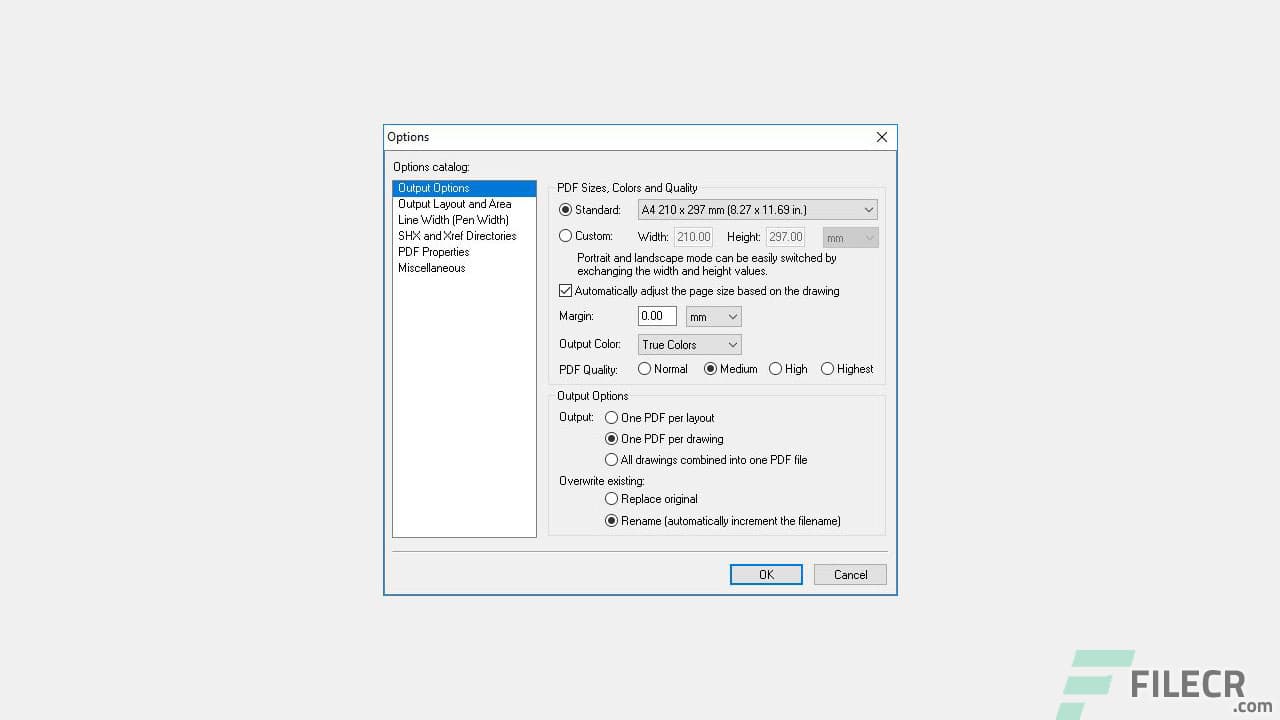Open the standard paper size dropdown
The width and height of the screenshot is (1280, 720).
(x=867, y=209)
